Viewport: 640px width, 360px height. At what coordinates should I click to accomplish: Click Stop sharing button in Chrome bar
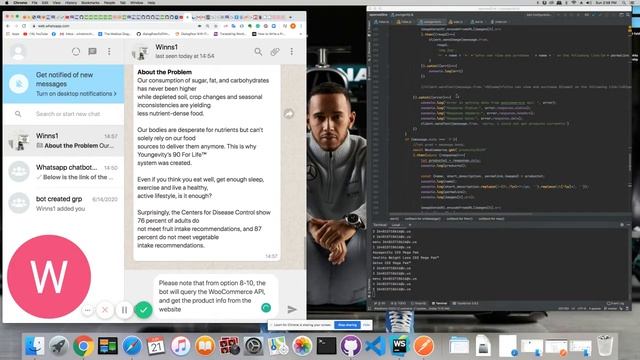click(347, 325)
